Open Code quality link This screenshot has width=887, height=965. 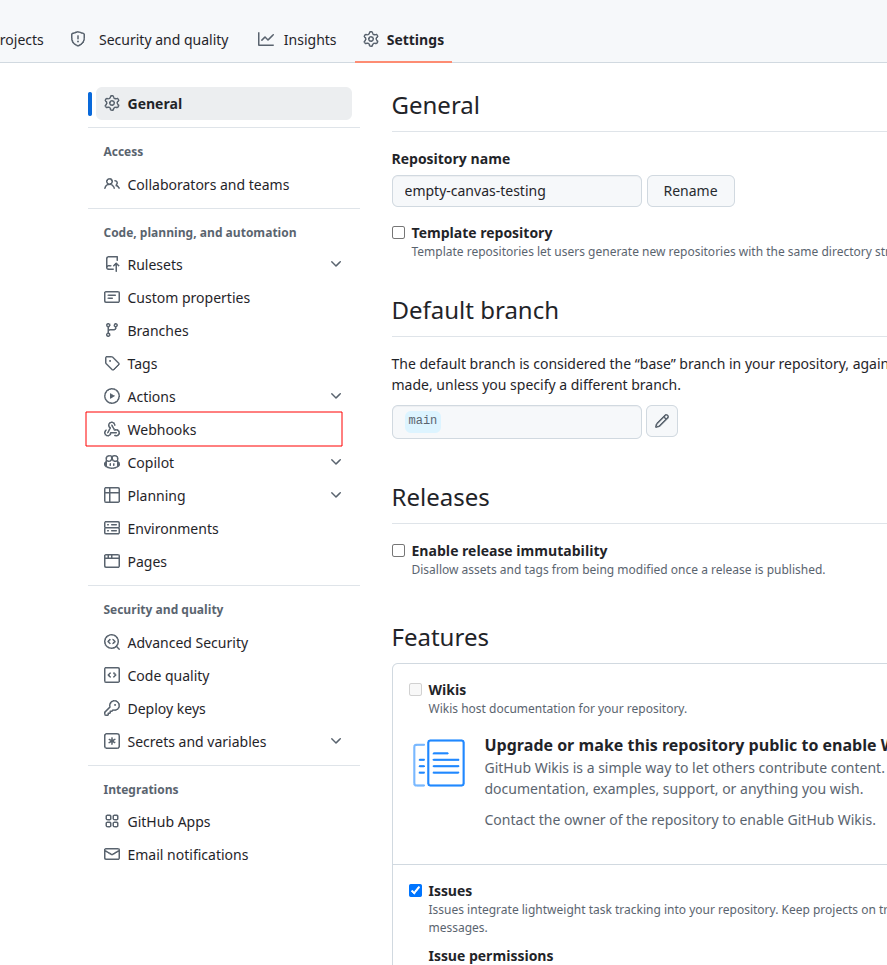(223, 676)
